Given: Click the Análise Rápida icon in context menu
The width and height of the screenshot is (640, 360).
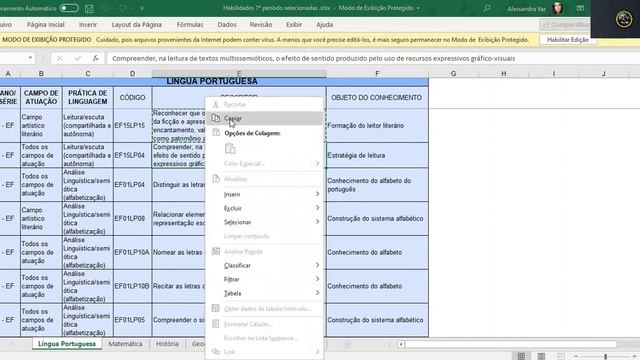Looking at the screenshot, I should pyautogui.click(x=216, y=251).
